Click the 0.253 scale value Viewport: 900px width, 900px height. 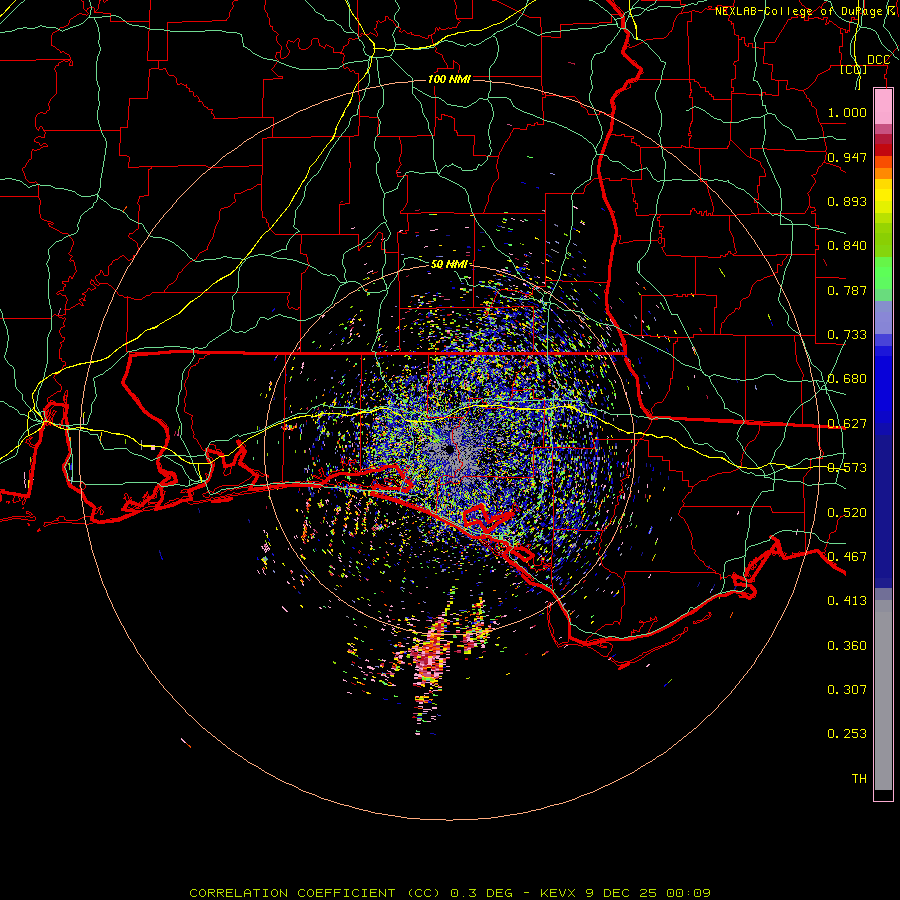point(847,734)
